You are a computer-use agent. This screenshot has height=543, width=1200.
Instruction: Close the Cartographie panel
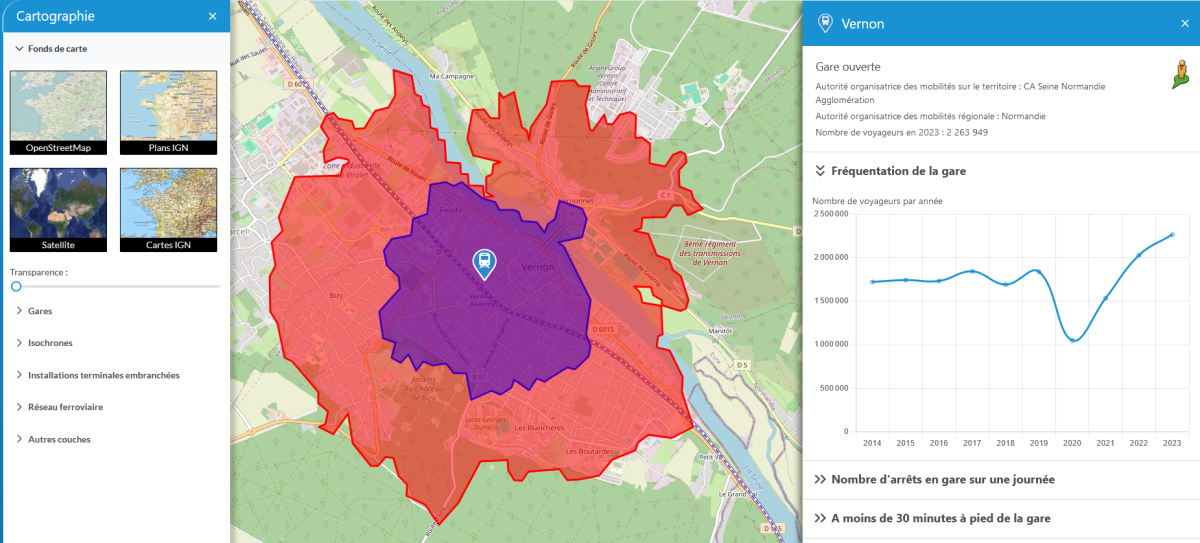212,16
